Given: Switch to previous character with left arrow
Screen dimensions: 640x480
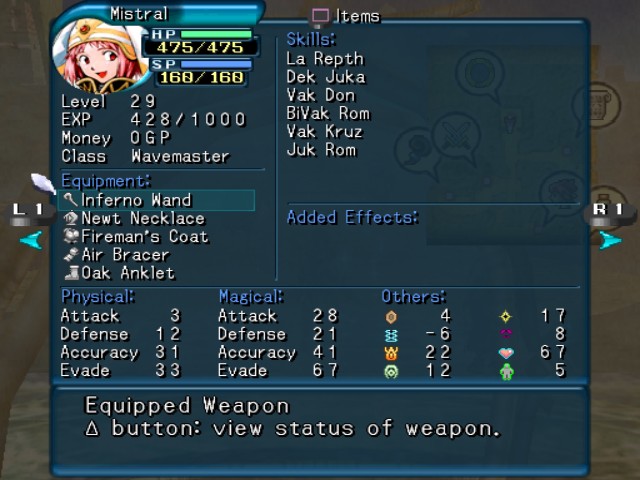Looking at the screenshot, I should (31, 240).
